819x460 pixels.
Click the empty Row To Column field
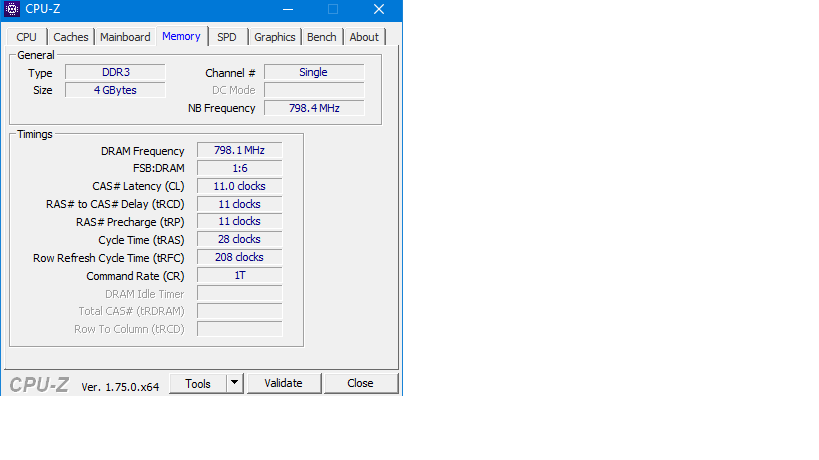coord(240,329)
